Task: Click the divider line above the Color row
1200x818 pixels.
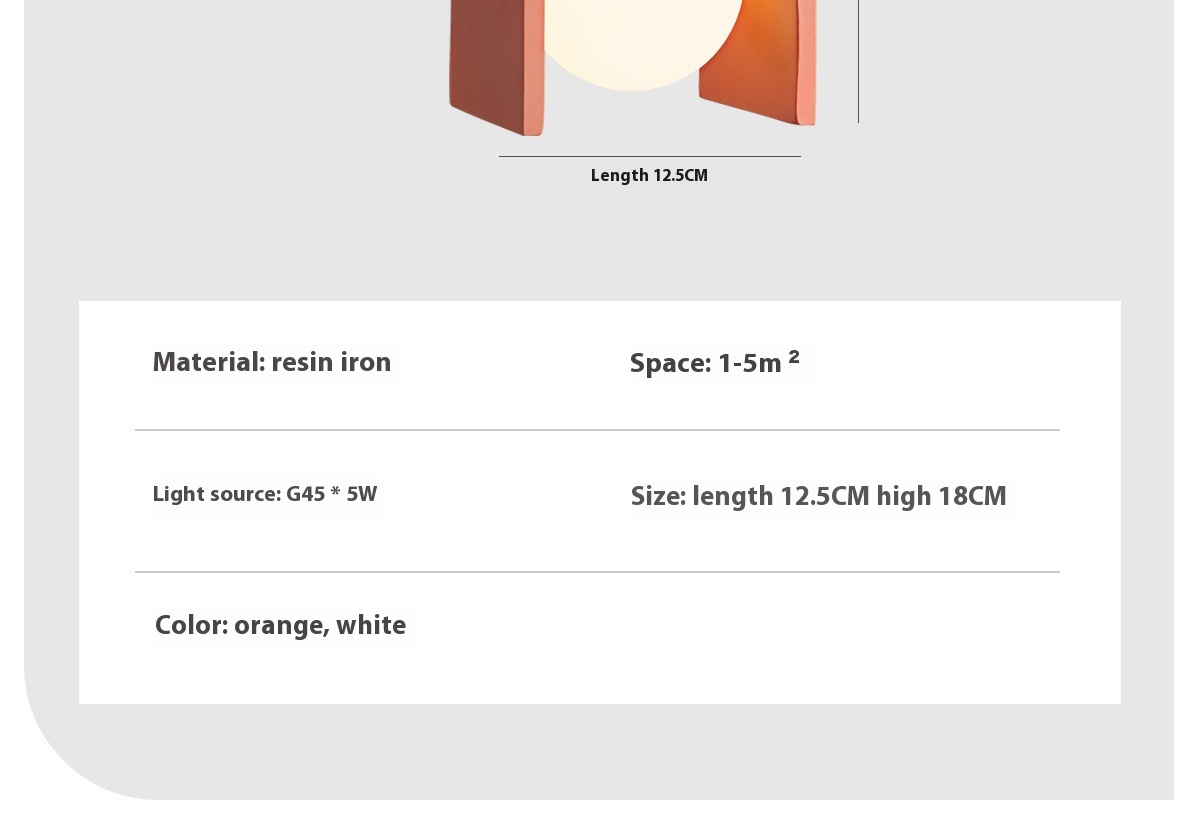Action: tap(597, 572)
